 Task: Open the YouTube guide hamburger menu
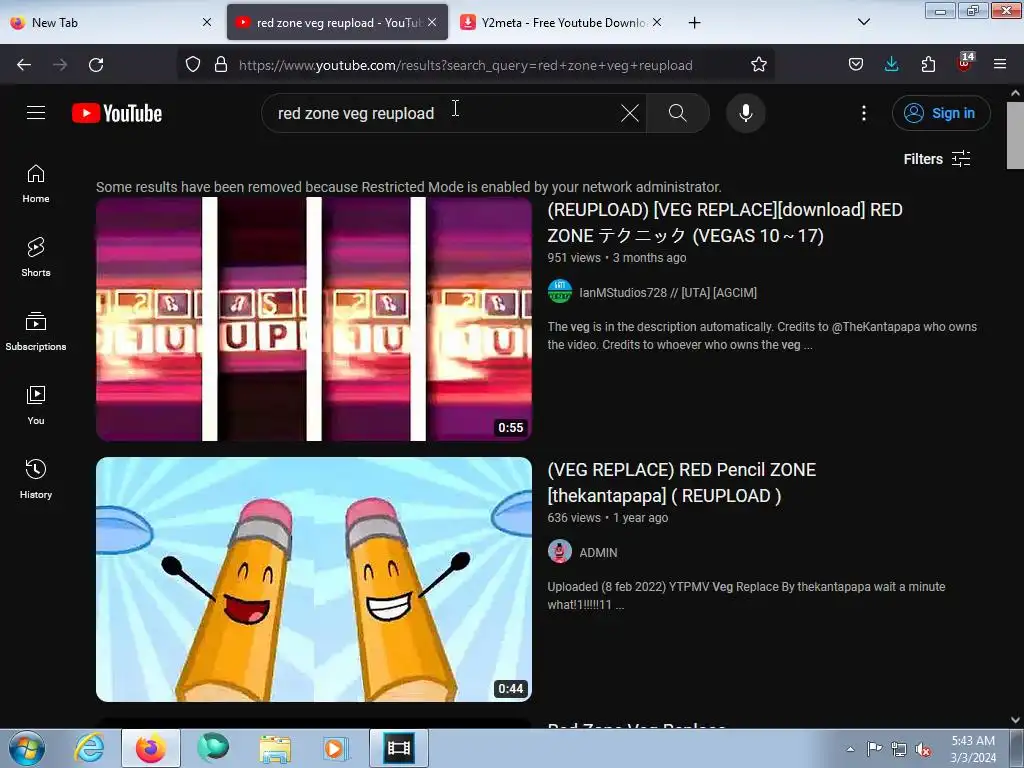(36, 113)
